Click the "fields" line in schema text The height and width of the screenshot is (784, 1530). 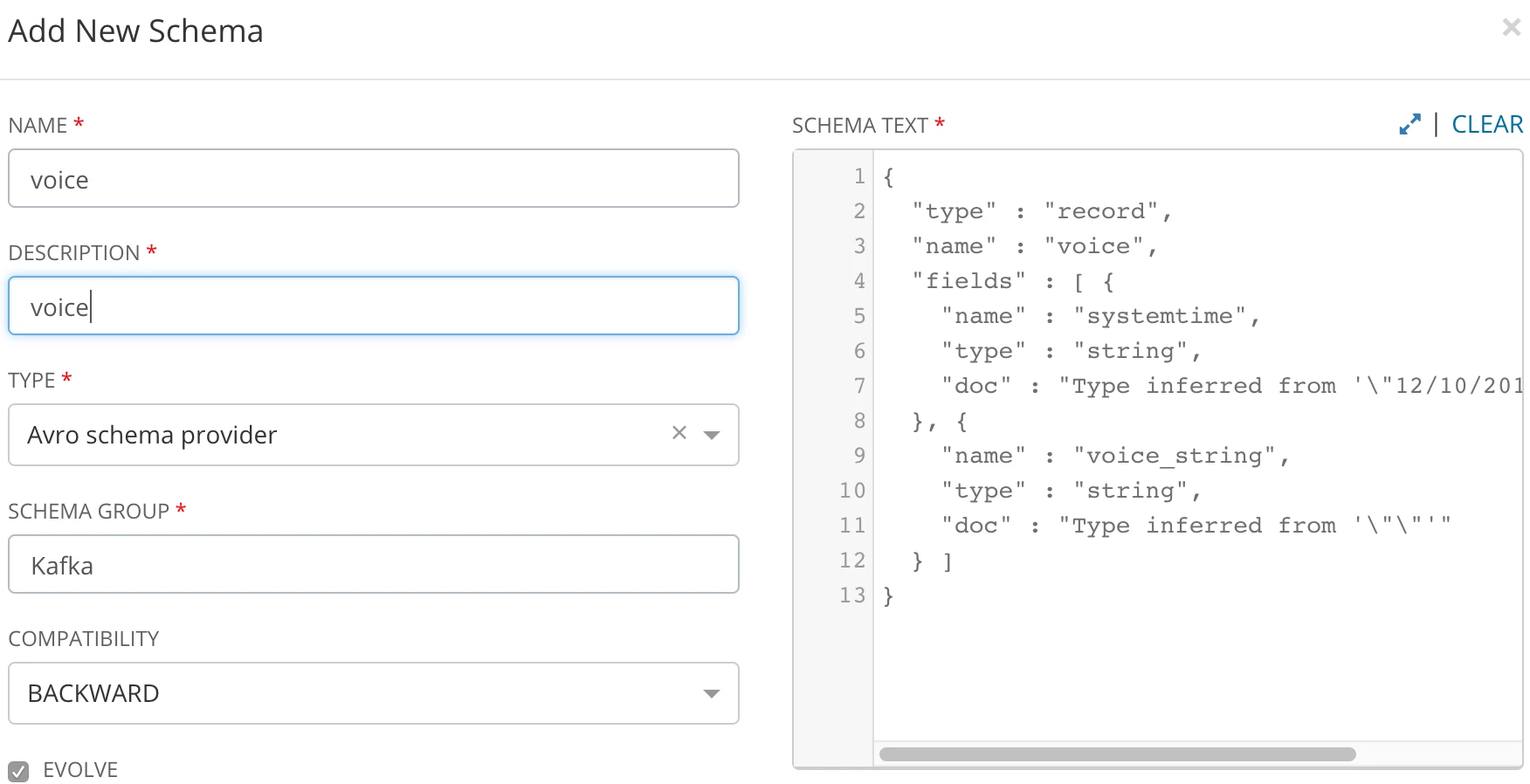coord(1013,281)
